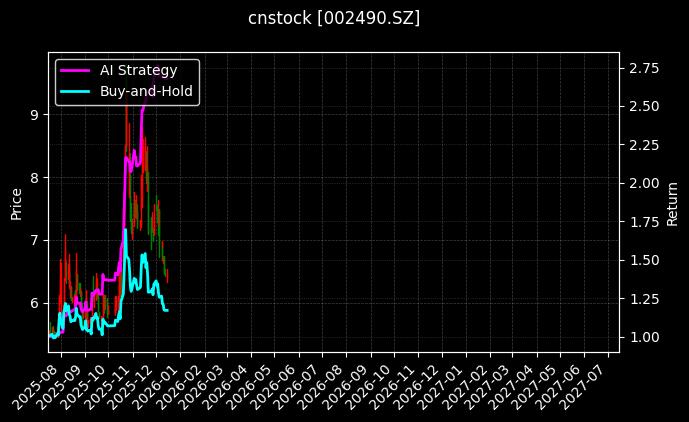This screenshot has width=689, height=422.
Task: Click the 1.00 return tick label
Action: point(644,338)
